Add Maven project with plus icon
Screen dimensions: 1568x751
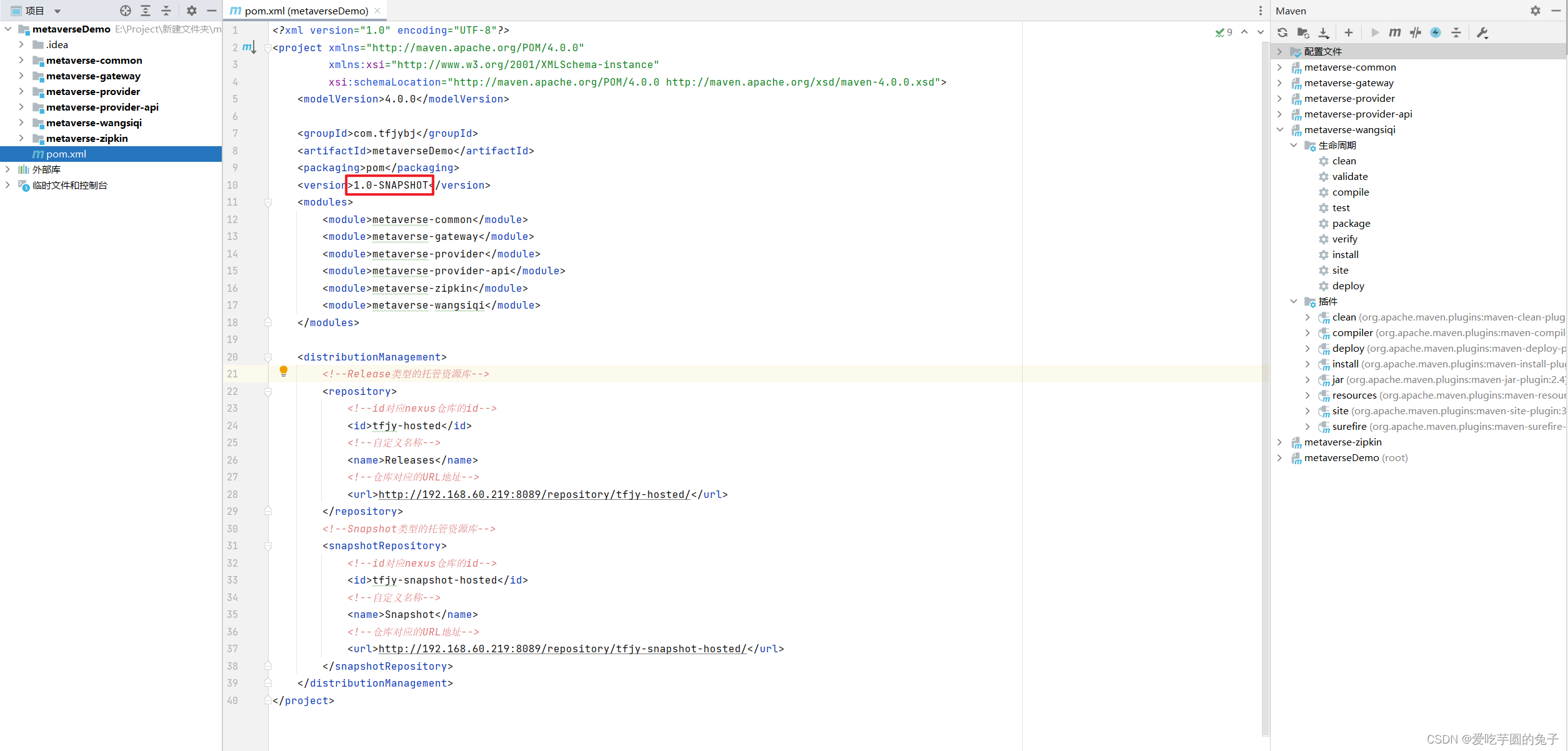(1349, 32)
